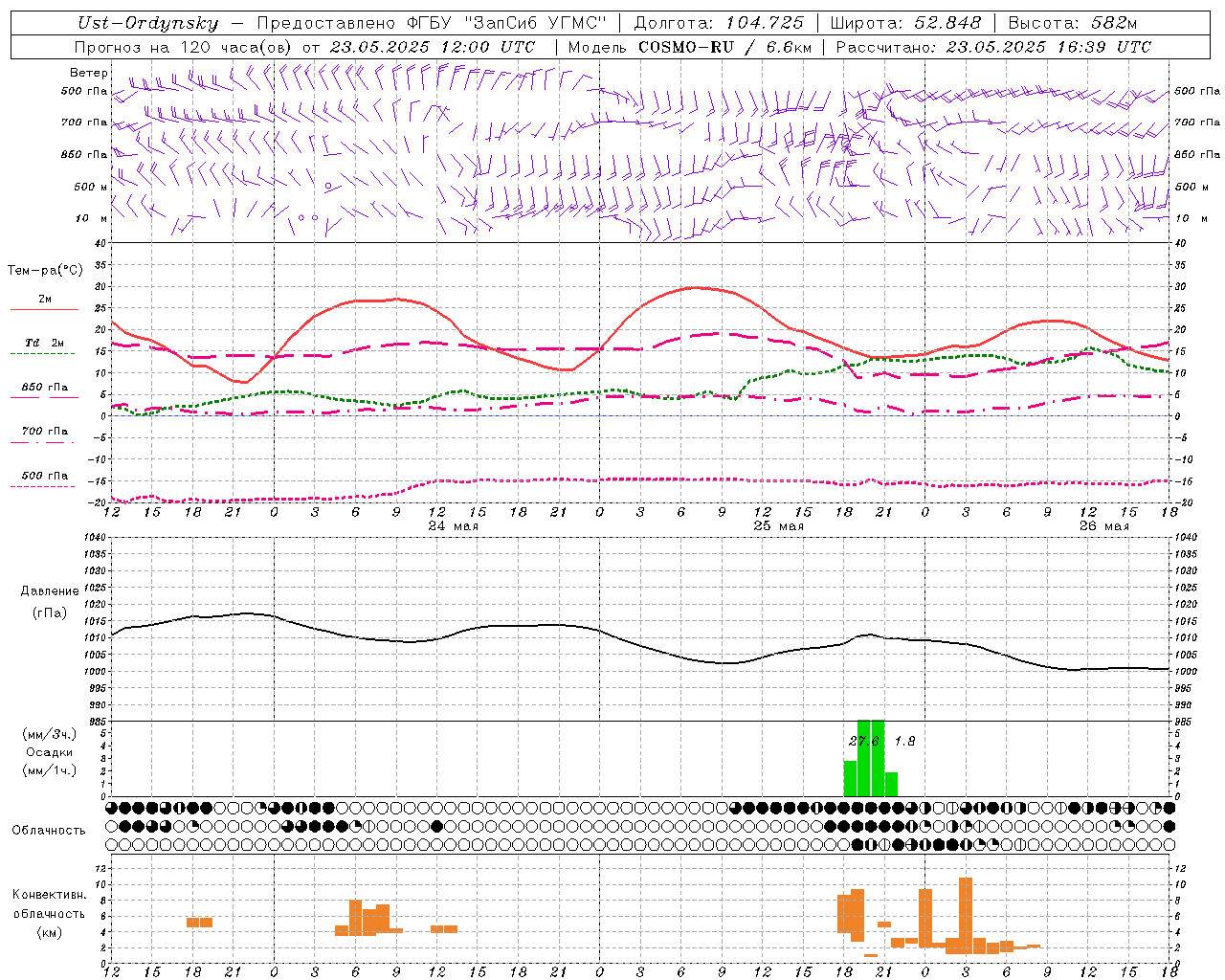Viewport: 1225px width, 980px height.
Task: Click the '(гПа)' unit under Давление
Action: click(x=49, y=613)
